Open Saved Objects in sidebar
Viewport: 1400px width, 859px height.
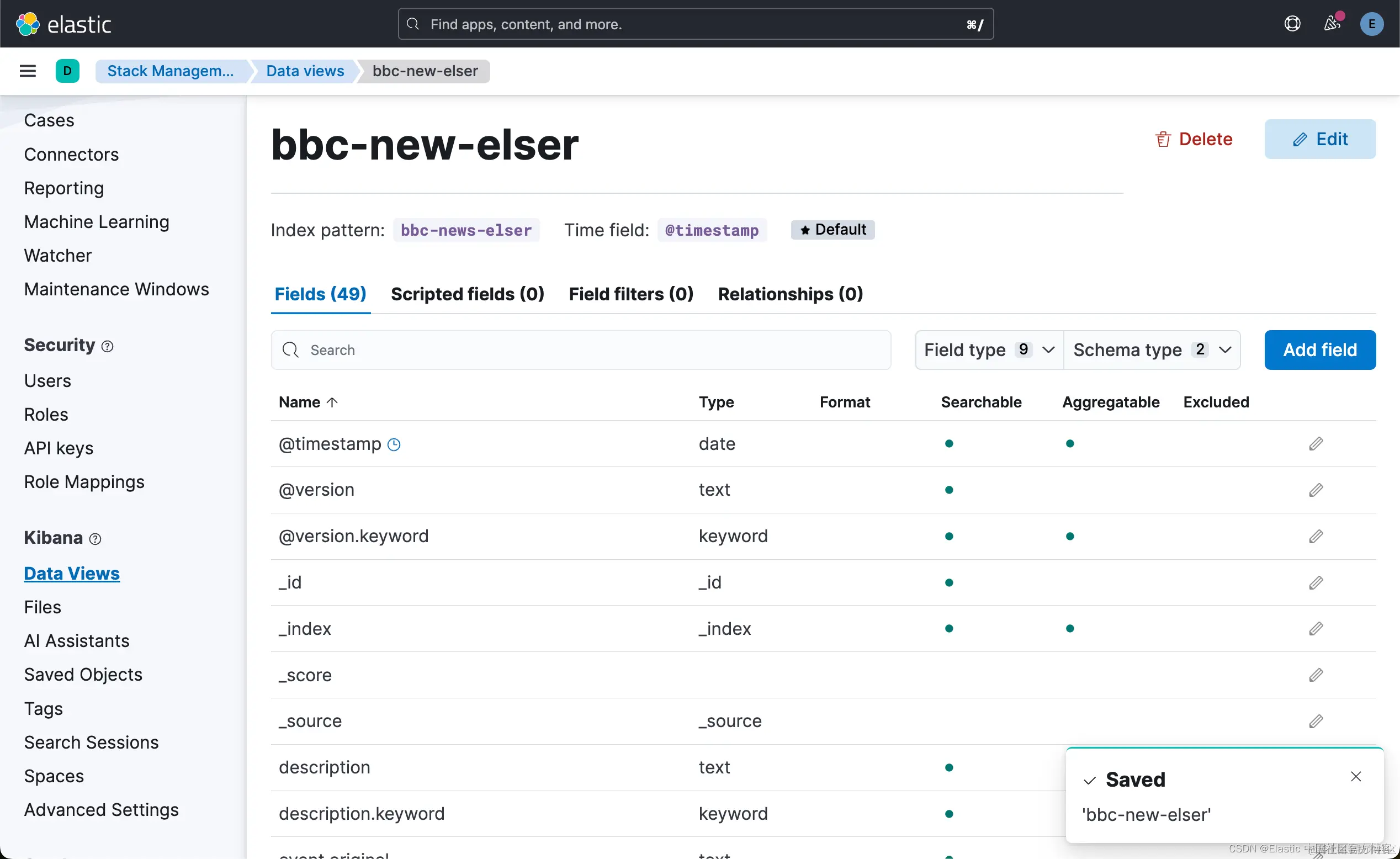click(x=83, y=675)
